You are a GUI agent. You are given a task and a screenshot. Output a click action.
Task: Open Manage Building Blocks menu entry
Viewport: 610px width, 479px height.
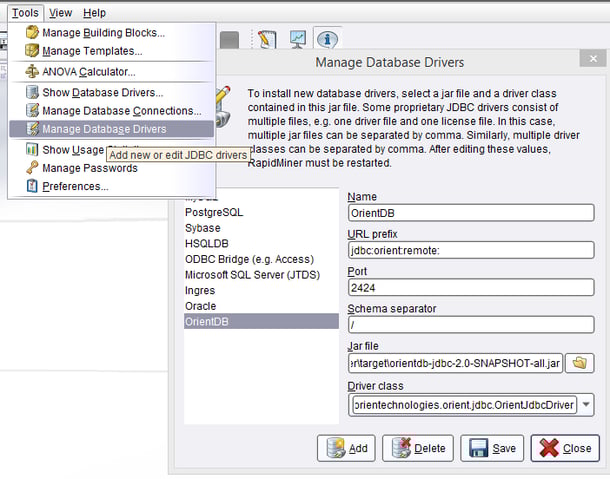(x=103, y=33)
